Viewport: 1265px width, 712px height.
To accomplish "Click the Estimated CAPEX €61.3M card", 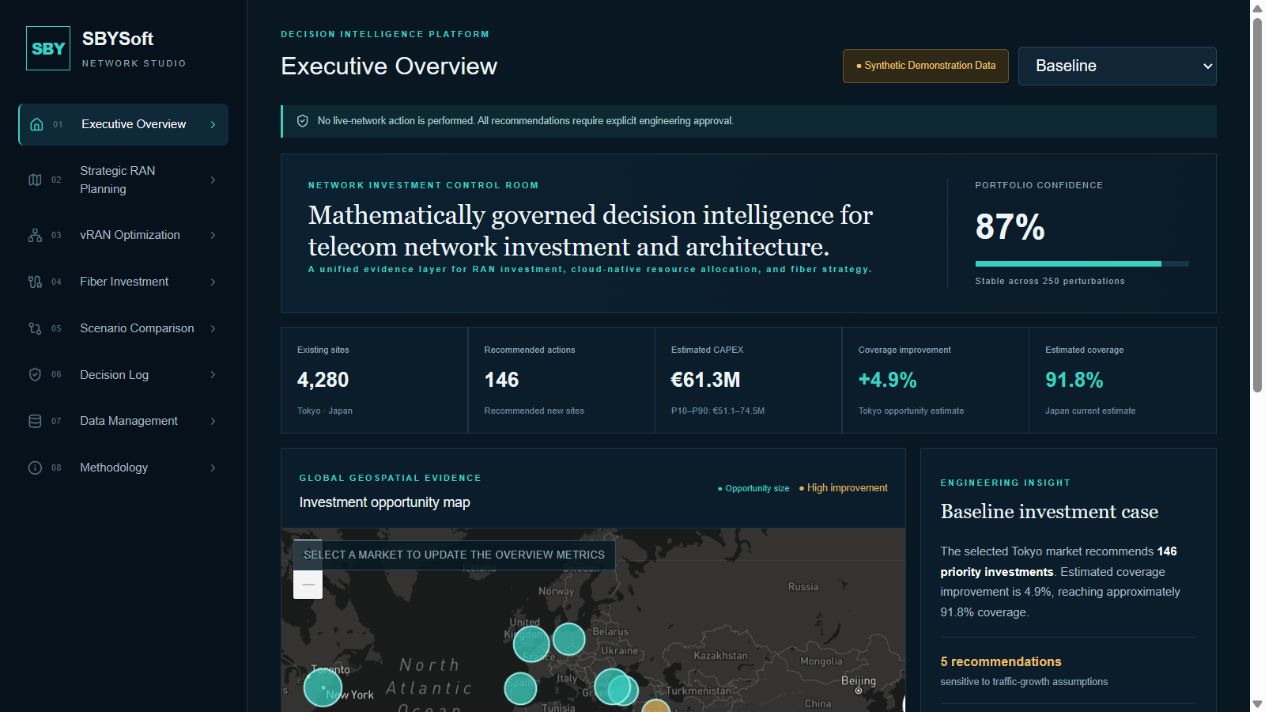I will pyautogui.click(x=748, y=380).
